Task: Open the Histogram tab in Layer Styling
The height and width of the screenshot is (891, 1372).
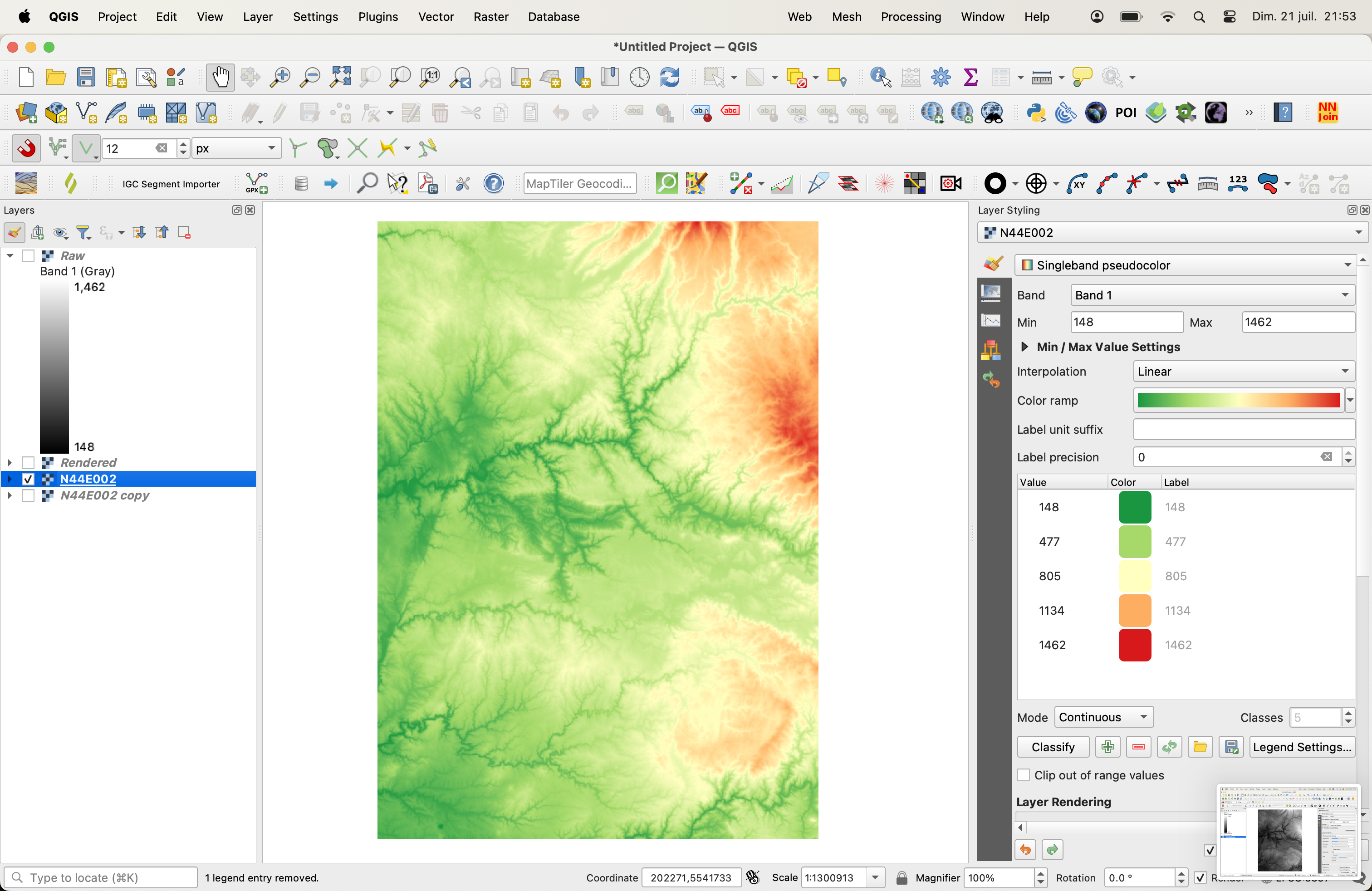Action: click(x=991, y=320)
